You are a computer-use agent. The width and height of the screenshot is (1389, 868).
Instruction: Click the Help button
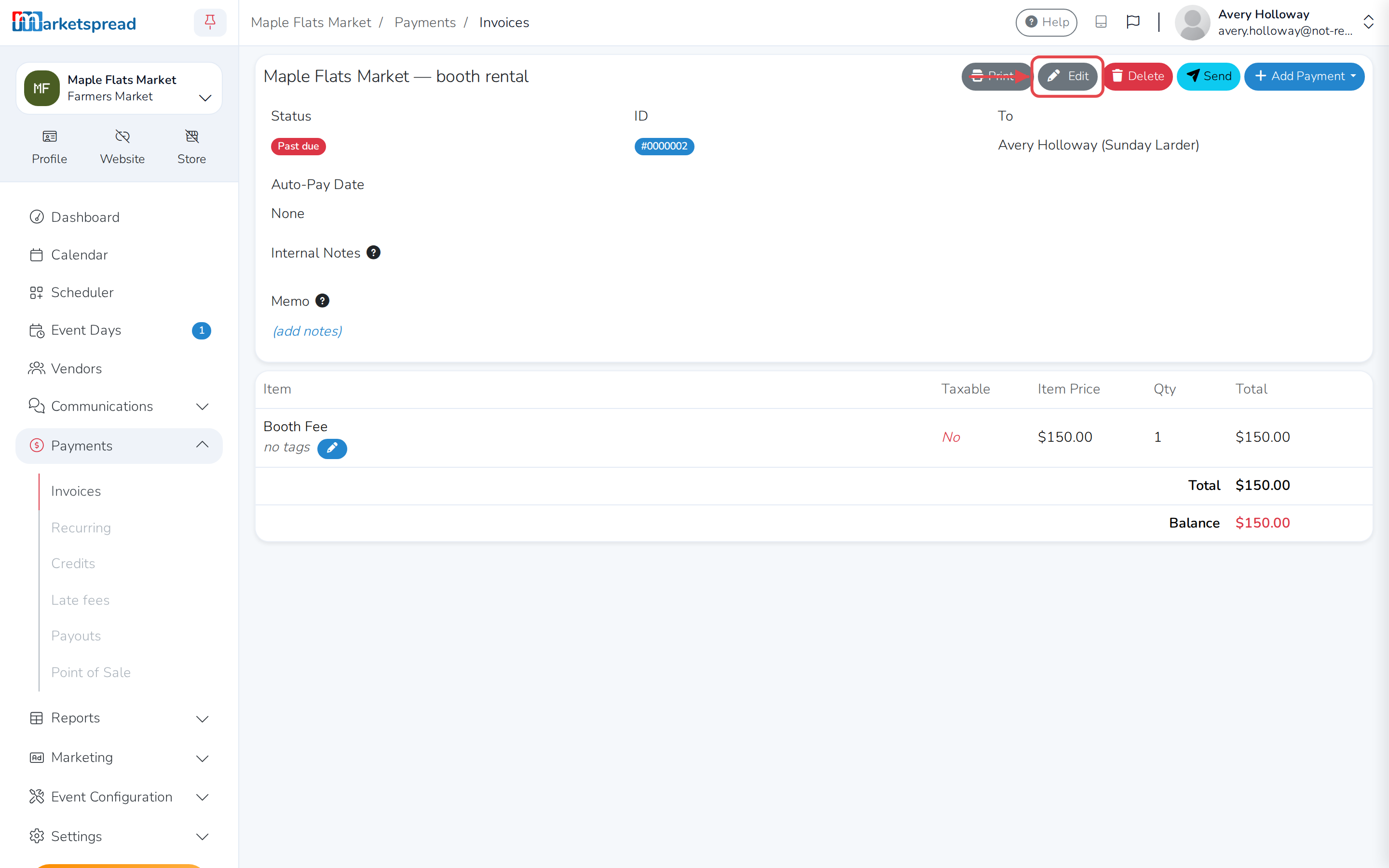pos(1047,22)
